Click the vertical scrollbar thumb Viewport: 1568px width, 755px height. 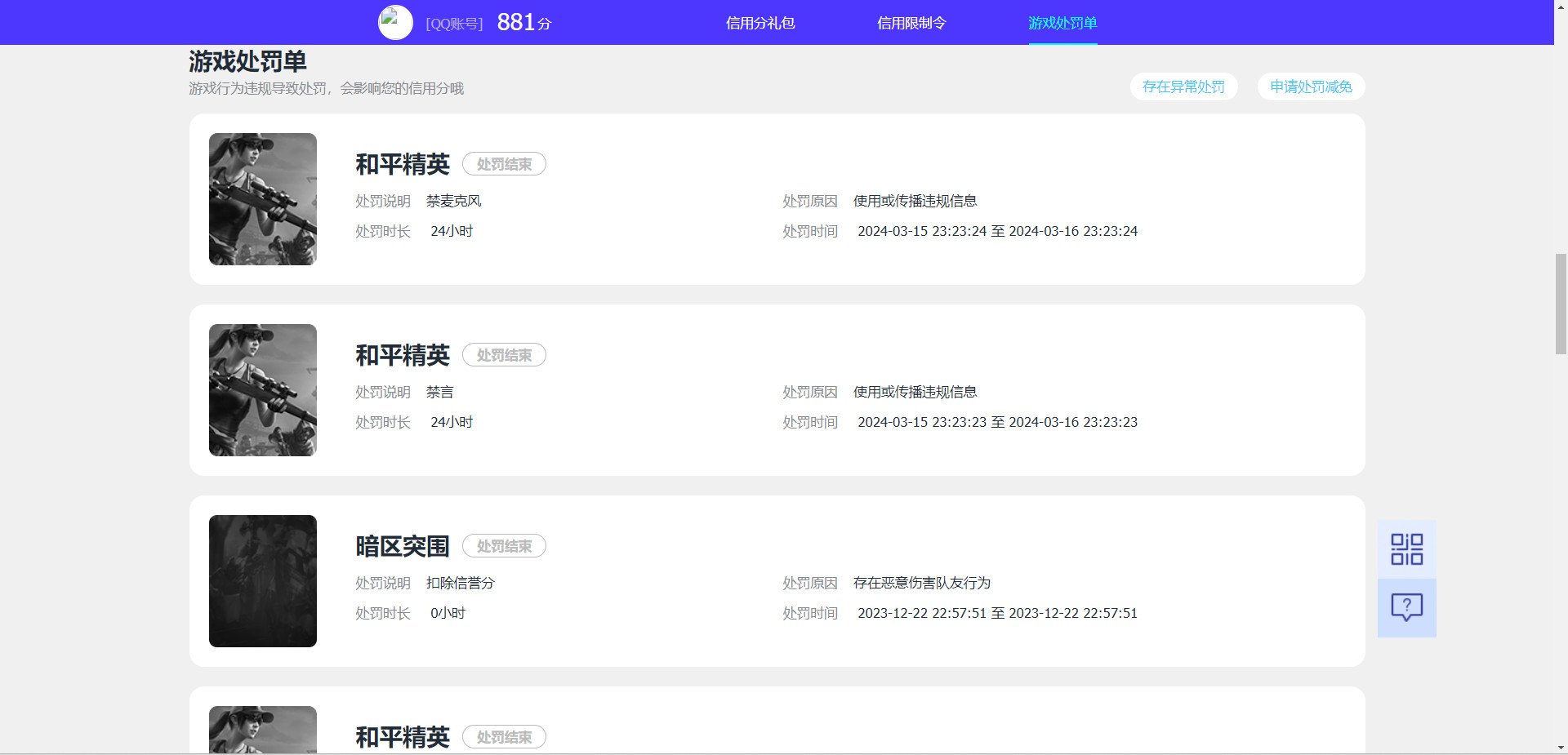[x=1561, y=304]
